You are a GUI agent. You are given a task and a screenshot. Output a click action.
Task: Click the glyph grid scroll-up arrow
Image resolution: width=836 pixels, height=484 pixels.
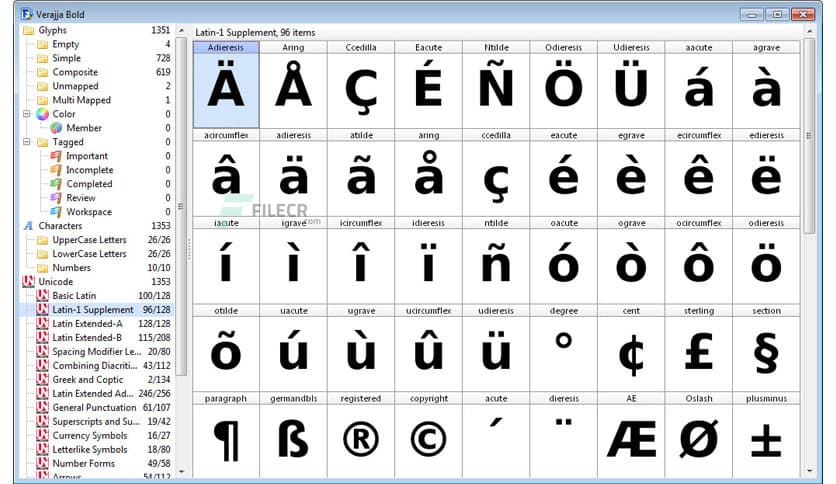809,32
